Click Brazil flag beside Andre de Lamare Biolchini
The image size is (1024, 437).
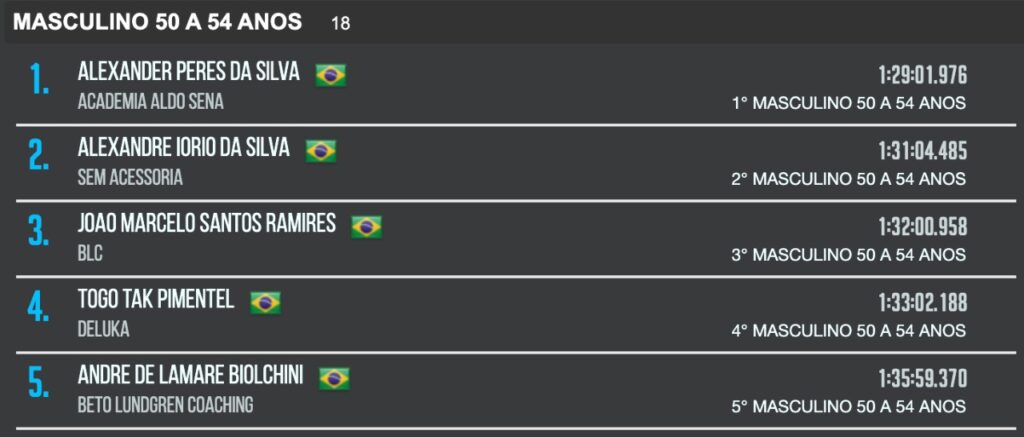click(334, 378)
